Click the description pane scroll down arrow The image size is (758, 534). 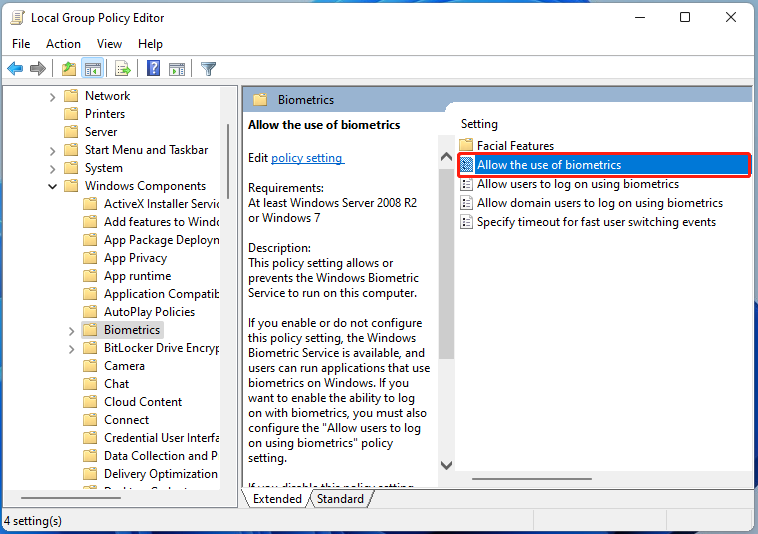(x=446, y=465)
